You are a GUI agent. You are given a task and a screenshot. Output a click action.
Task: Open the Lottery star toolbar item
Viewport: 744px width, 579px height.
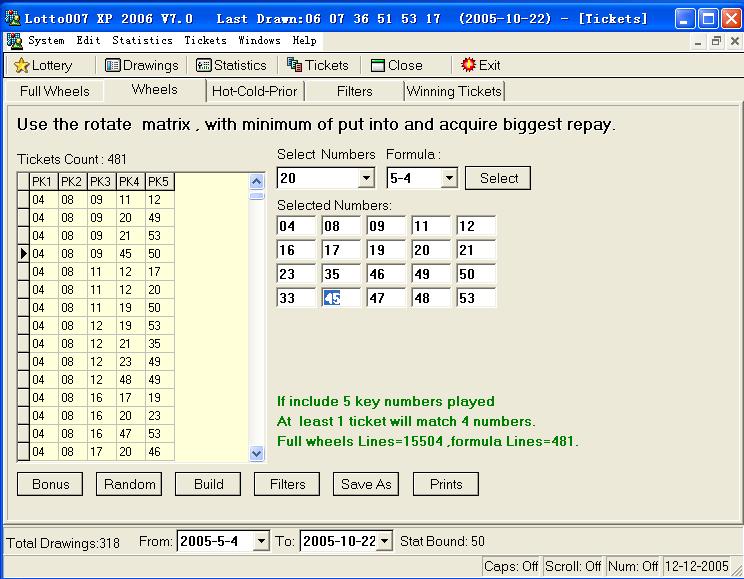point(43,65)
